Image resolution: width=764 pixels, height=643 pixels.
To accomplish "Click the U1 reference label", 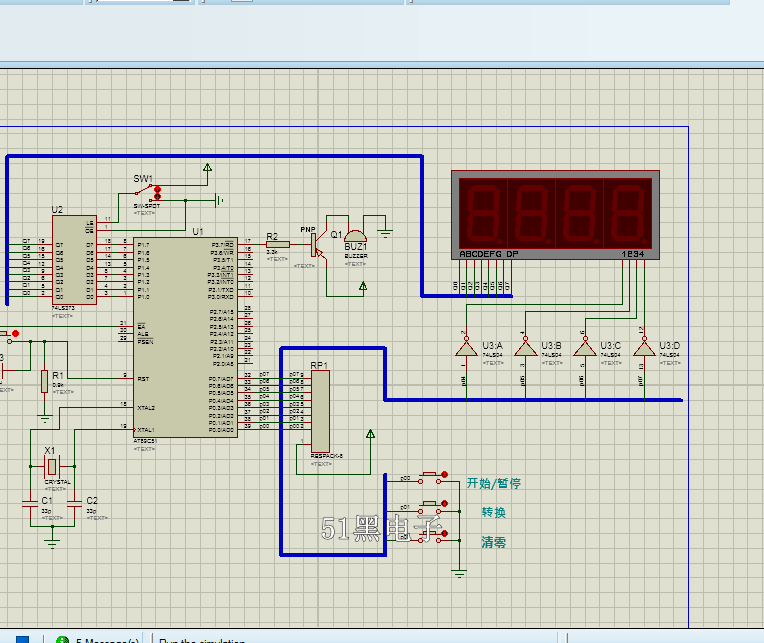I will coord(198,231).
